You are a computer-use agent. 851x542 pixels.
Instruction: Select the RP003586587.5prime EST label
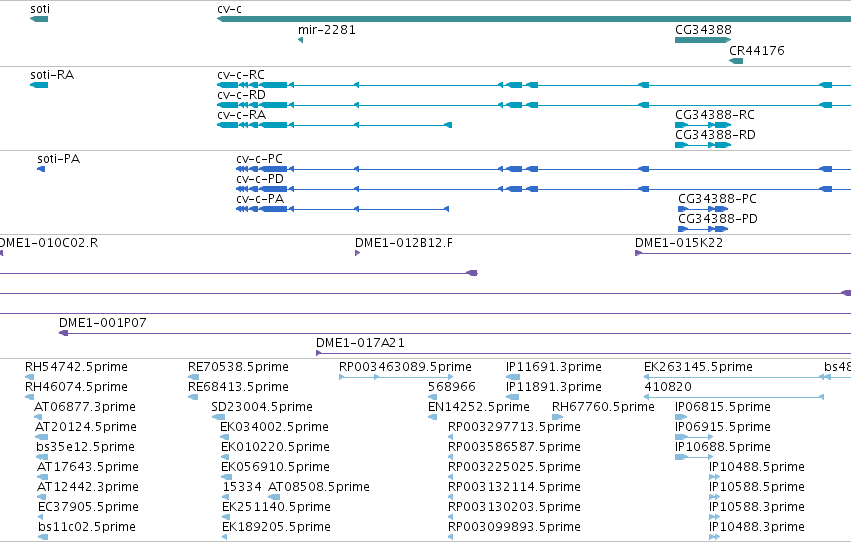[x=514, y=448]
